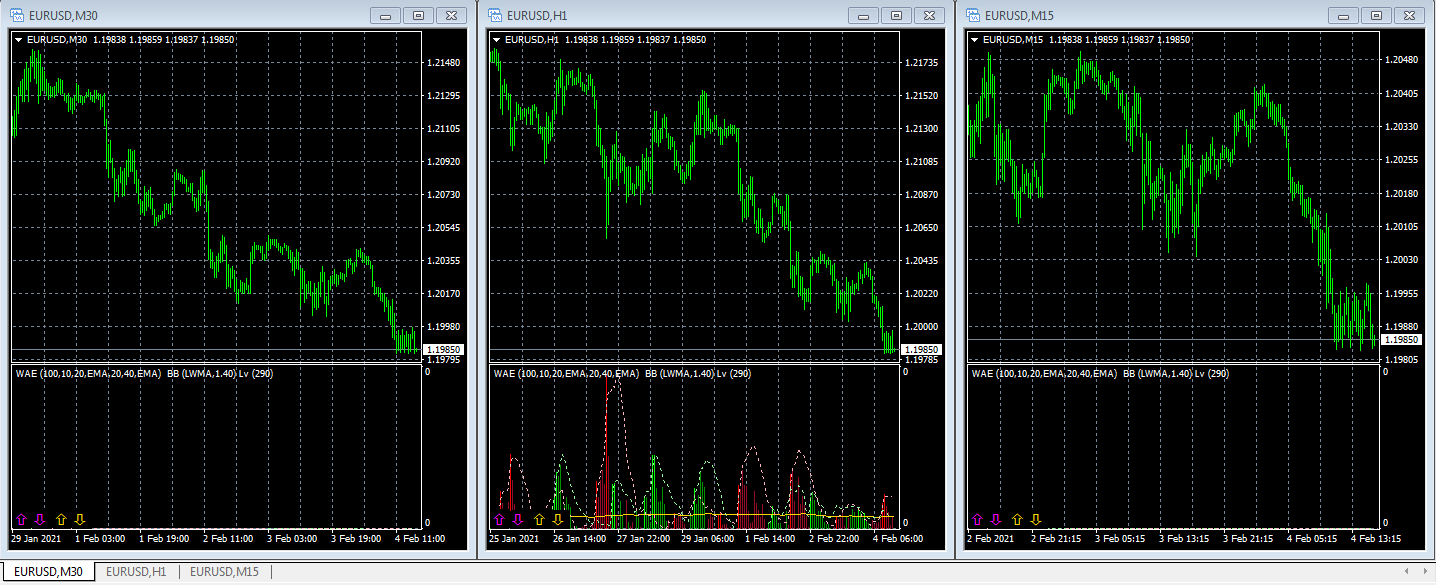Click the EURUSD,M15 window title icon
Screen dimensions: 1436x585
click(x=974, y=15)
